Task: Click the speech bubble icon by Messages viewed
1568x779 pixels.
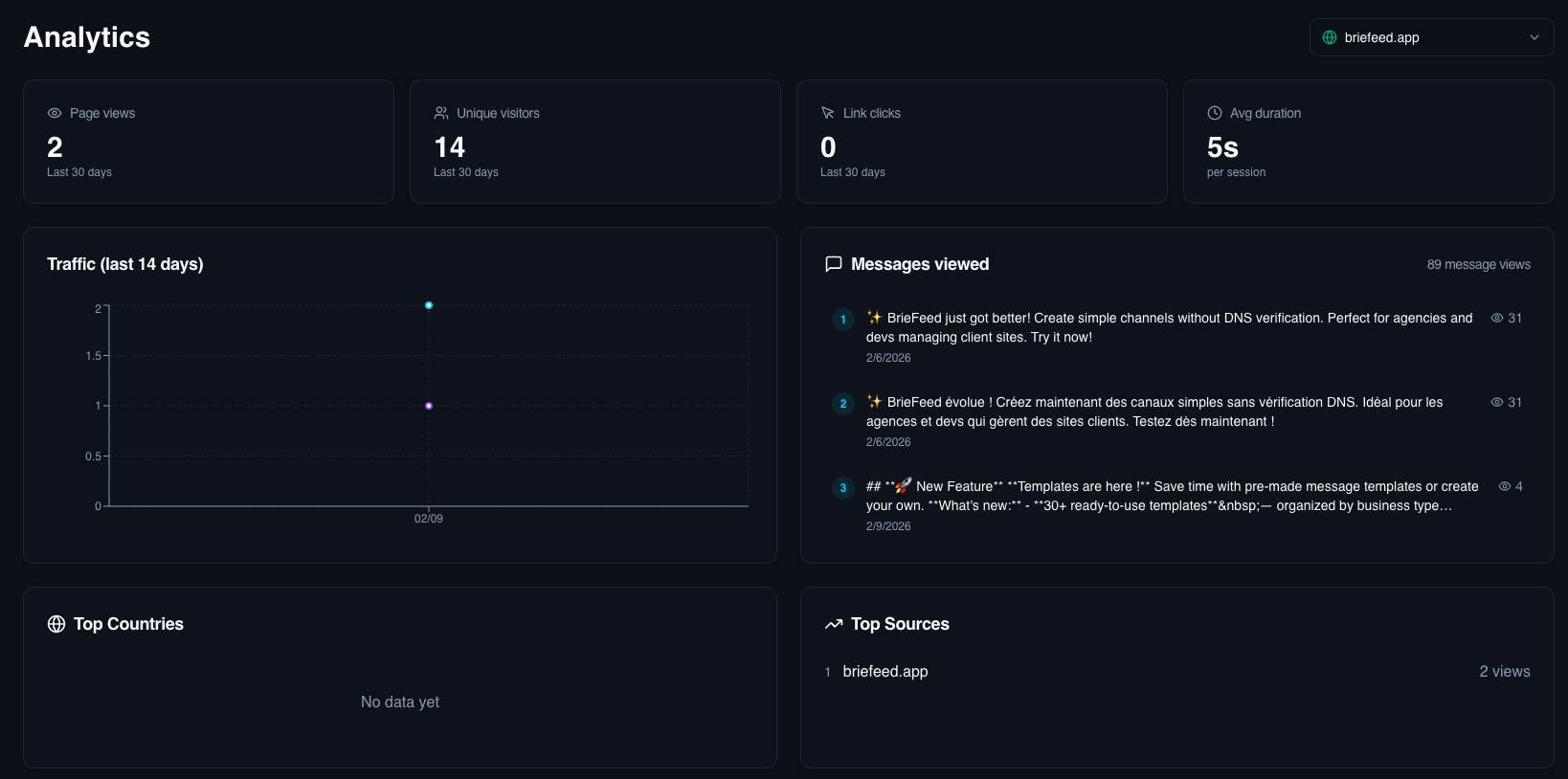Action: point(834,264)
